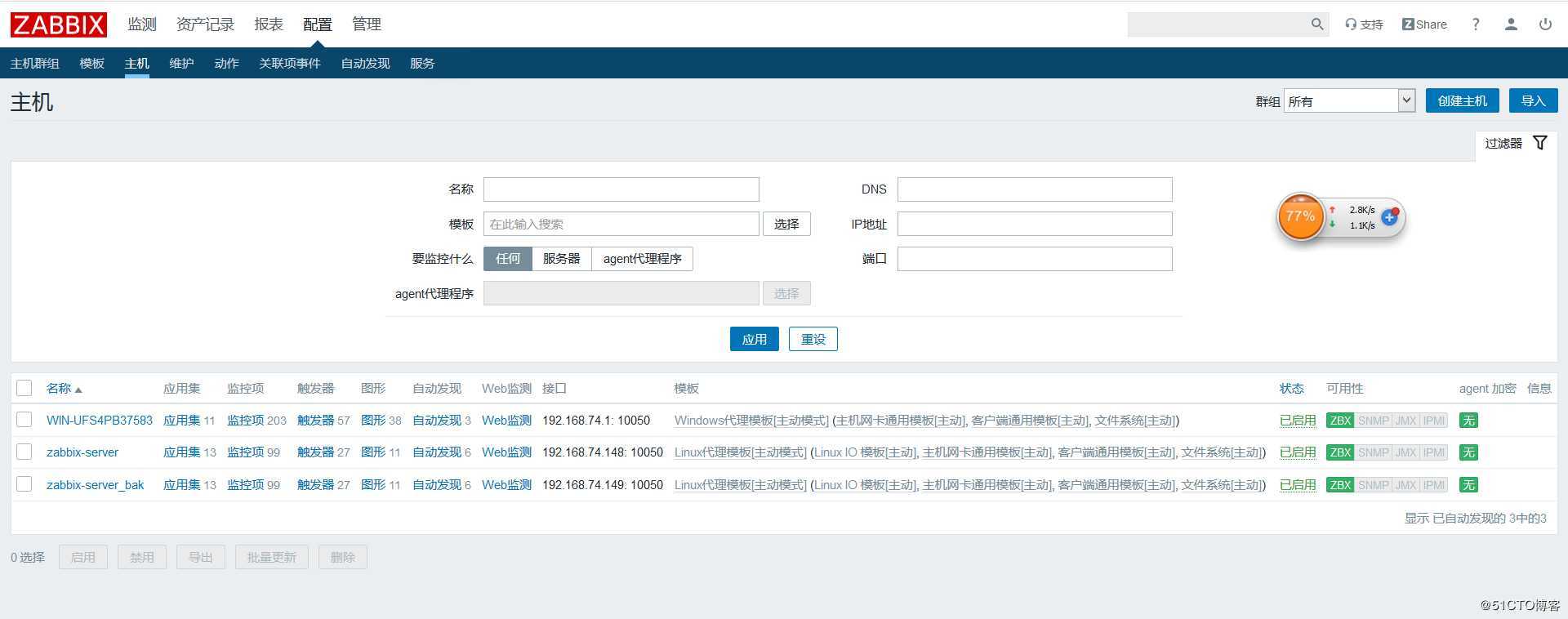Click the 应用 filter button
Image resolution: width=1568 pixels, height=619 pixels.
[x=754, y=339]
